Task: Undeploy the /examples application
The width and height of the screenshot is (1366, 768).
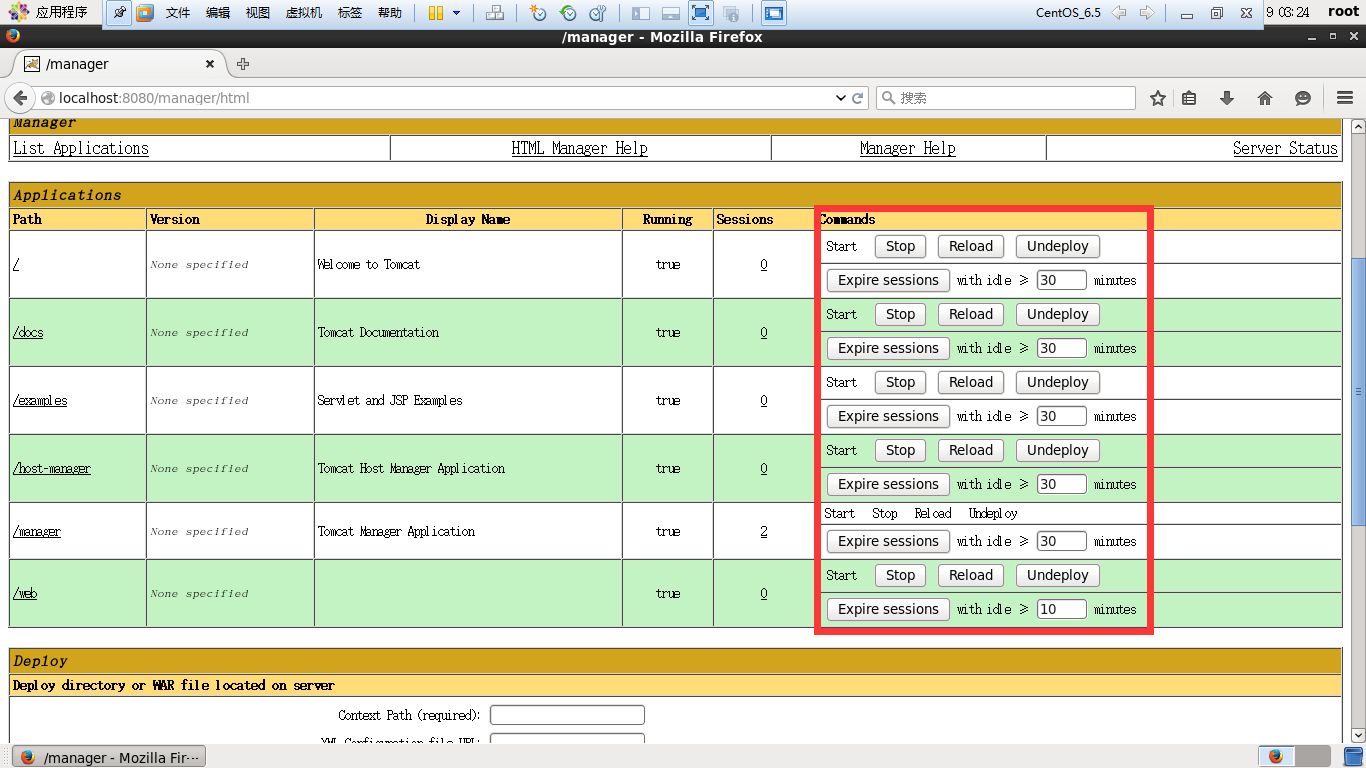Action: pyautogui.click(x=1058, y=382)
